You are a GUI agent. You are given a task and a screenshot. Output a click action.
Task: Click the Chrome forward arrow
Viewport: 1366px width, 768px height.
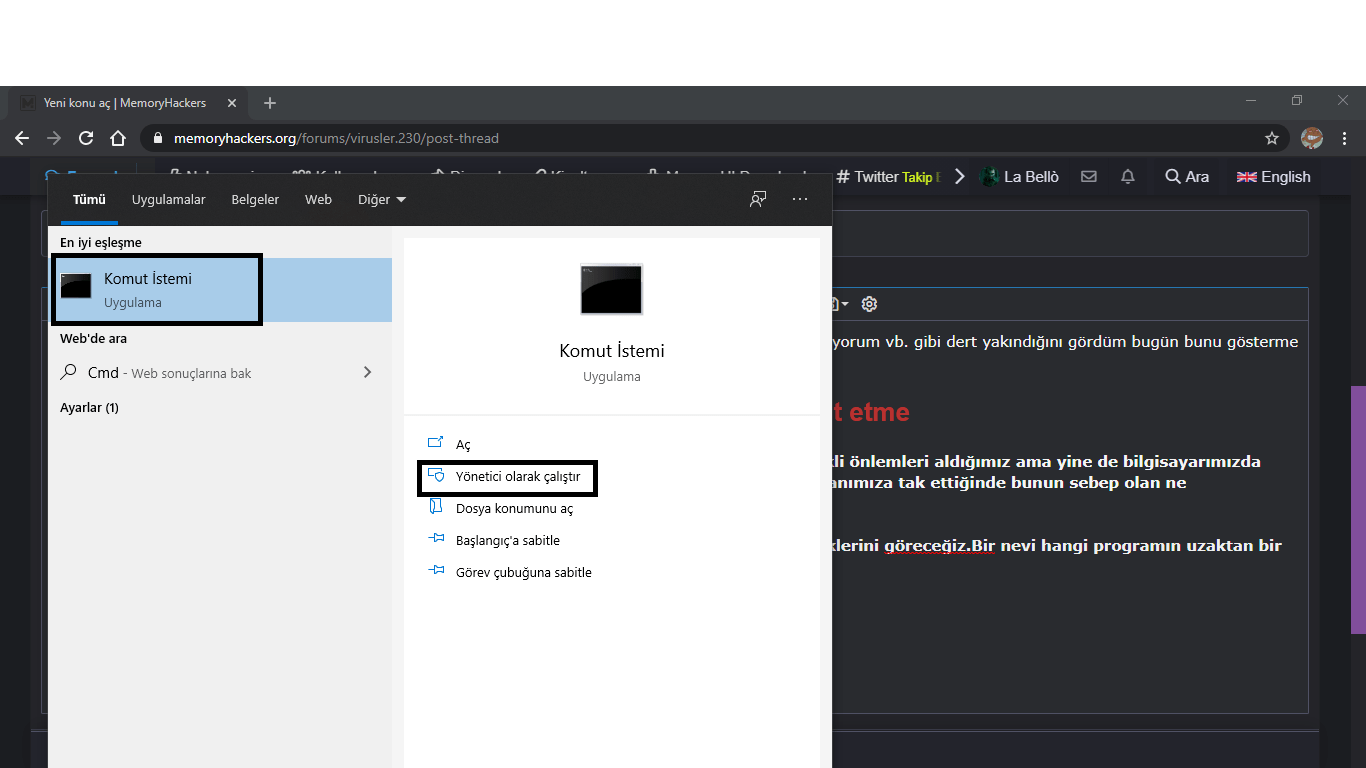(54, 138)
